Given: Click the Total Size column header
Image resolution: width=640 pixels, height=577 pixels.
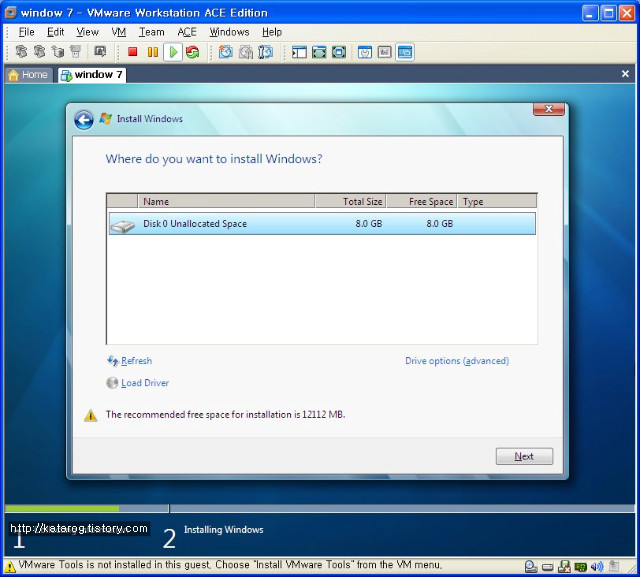Looking at the screenshot, I should point(350,202).
